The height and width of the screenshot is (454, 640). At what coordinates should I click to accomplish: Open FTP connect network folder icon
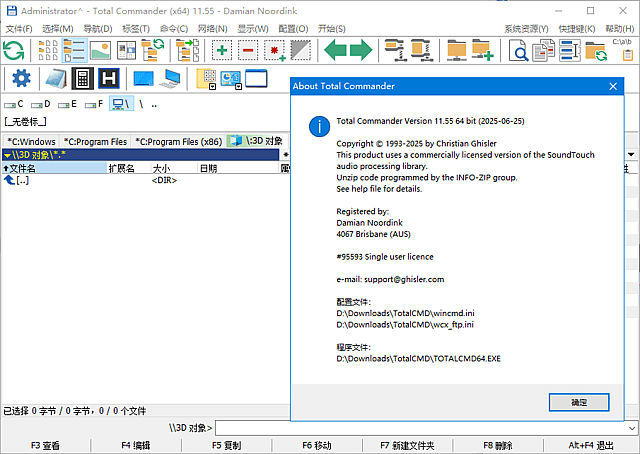pyautogui.click(x=456, y=51)
